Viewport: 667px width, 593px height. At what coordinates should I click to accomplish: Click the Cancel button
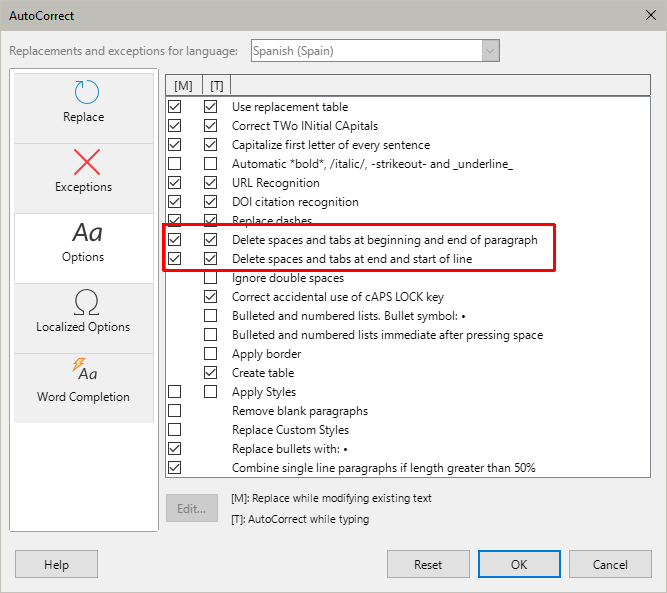tap(610, 565)
